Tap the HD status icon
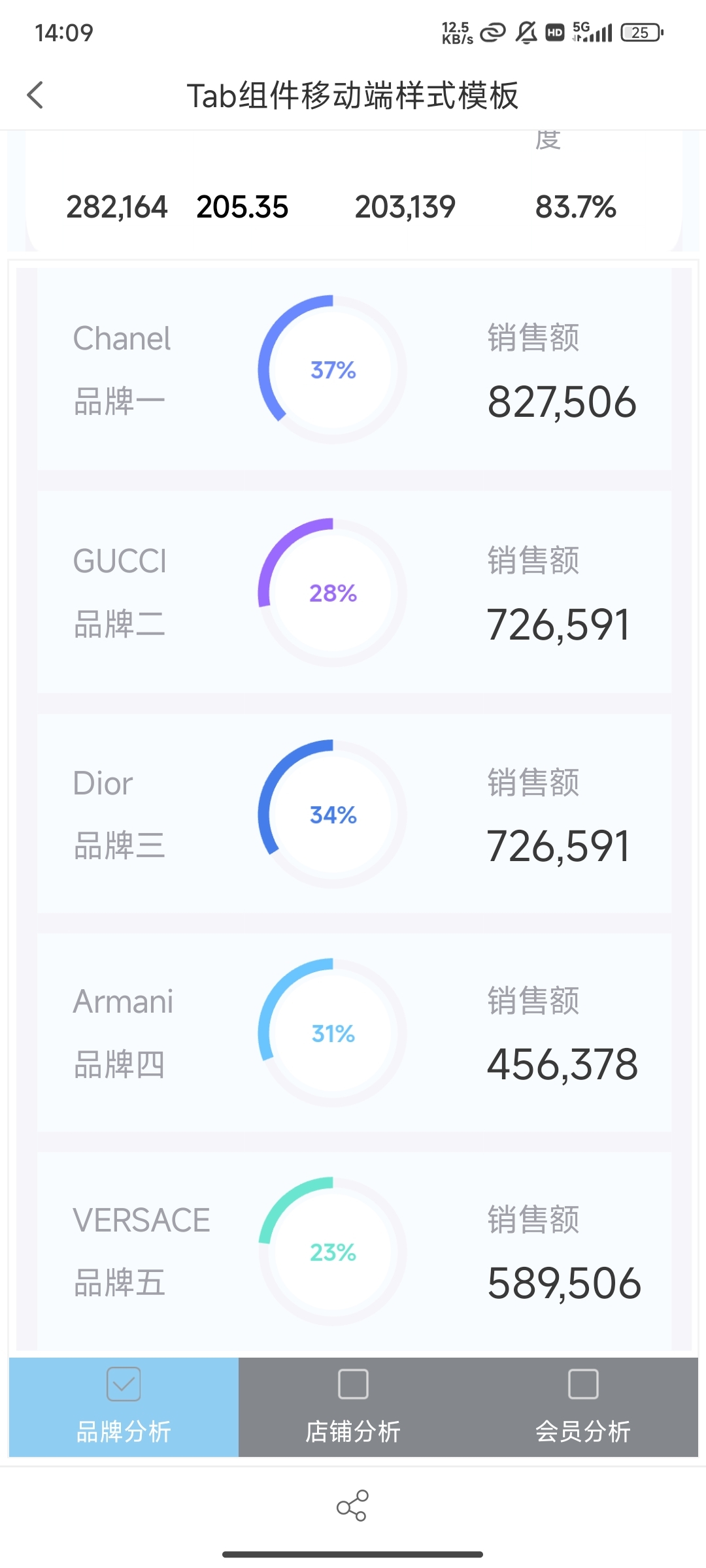706x1568 pixels. [555, 33]
